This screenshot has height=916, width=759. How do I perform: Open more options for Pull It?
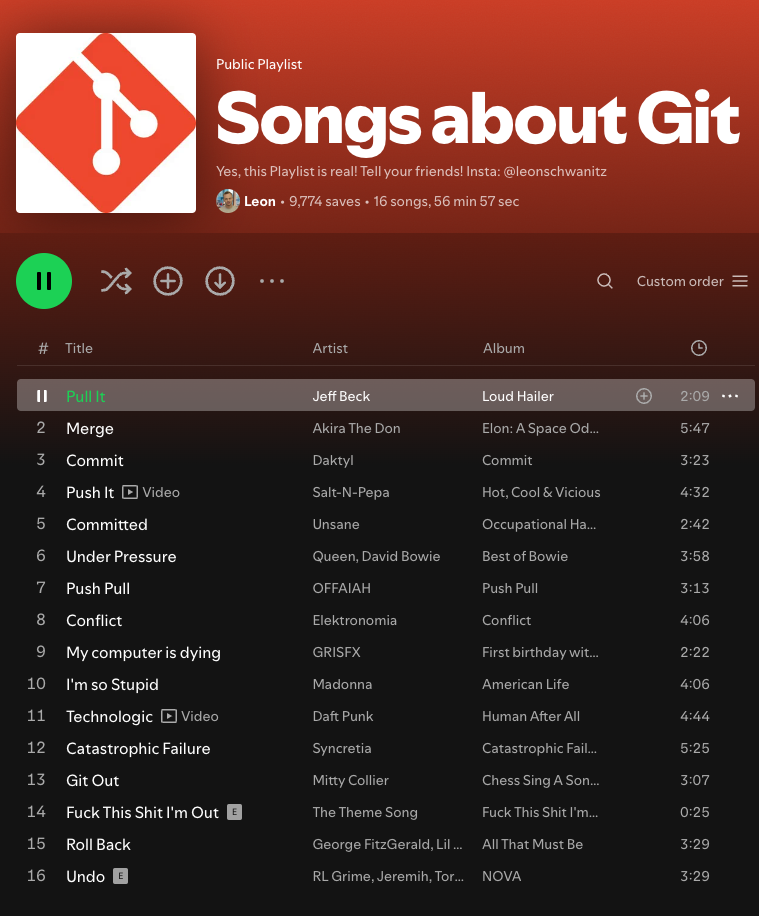(730, 396)
